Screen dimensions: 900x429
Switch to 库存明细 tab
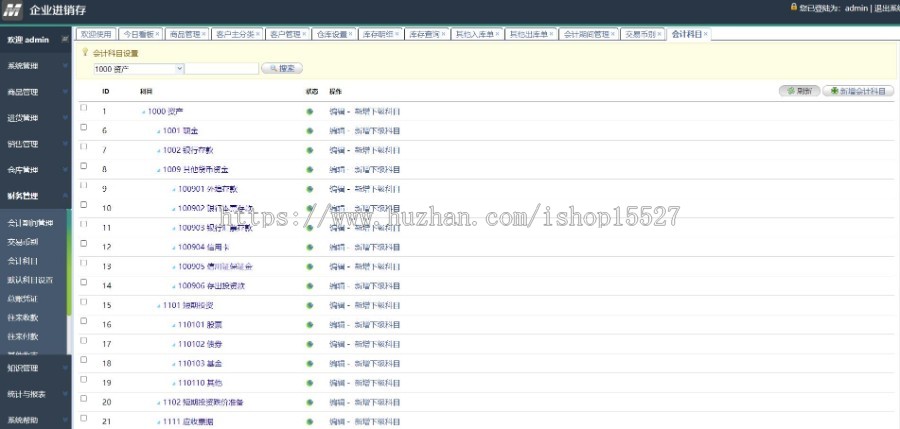click(377, 34)
